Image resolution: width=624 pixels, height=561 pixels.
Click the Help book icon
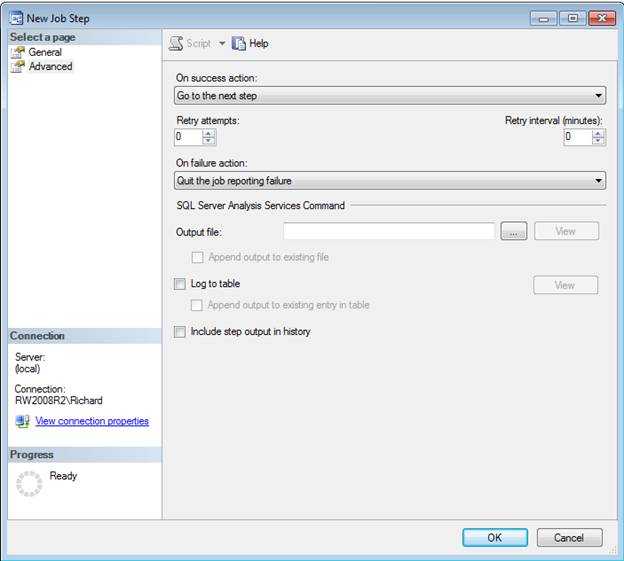pos(238,43)
